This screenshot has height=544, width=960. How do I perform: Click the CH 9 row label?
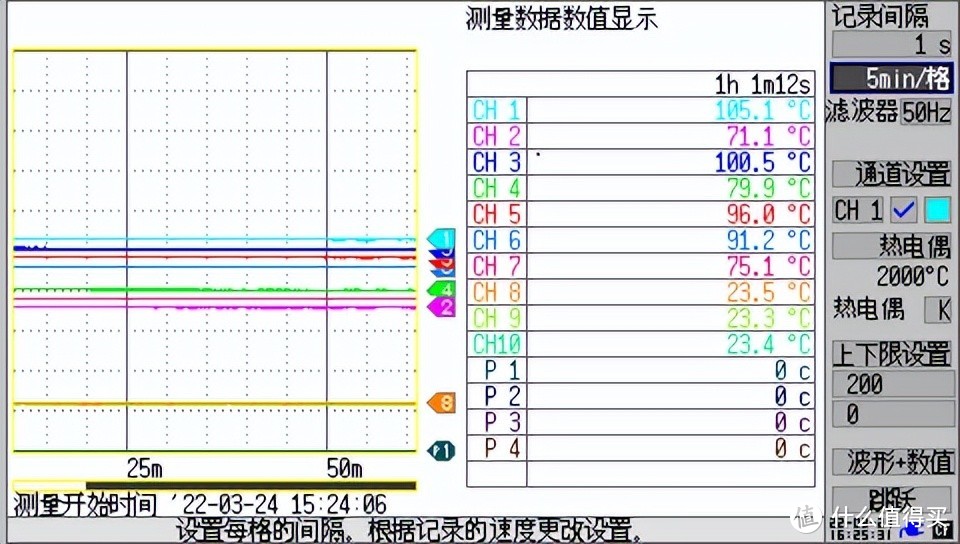497,318
